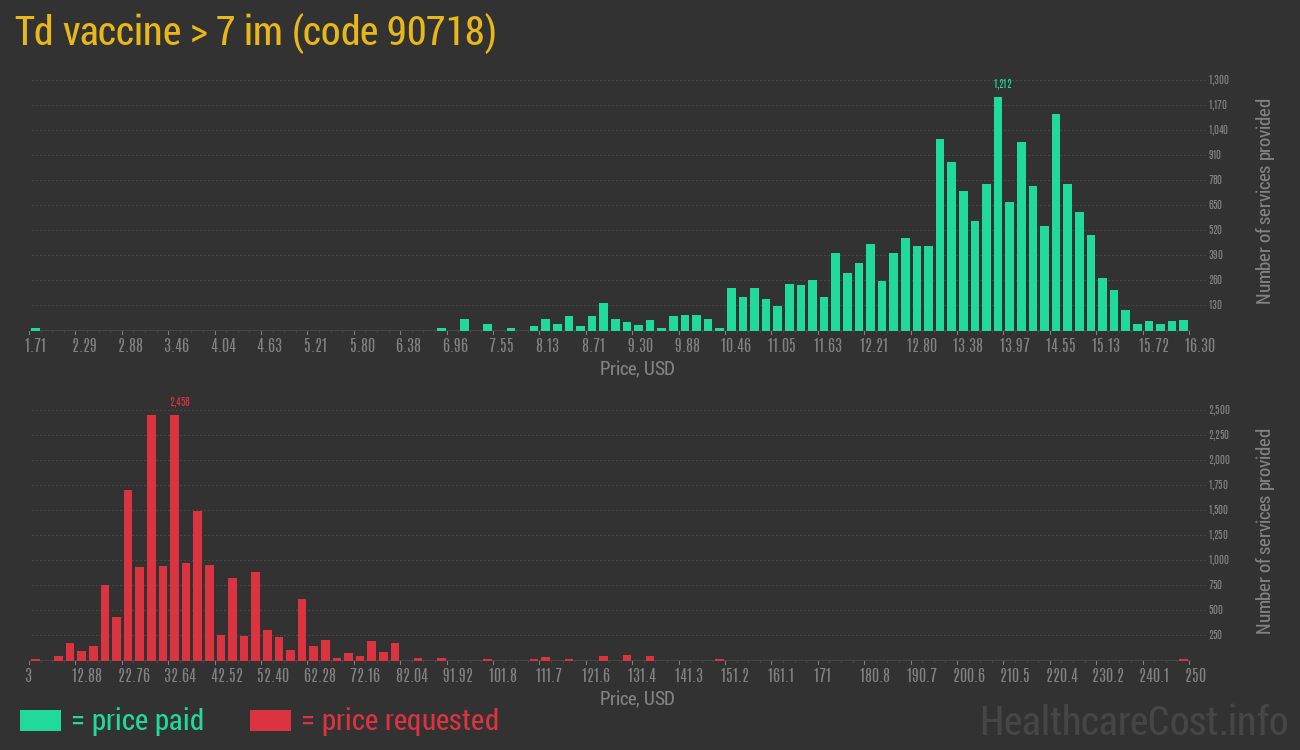Click the "= price paid" legend label
The height and width of the screenshot is (750, 1300).
tap(138, 720)
